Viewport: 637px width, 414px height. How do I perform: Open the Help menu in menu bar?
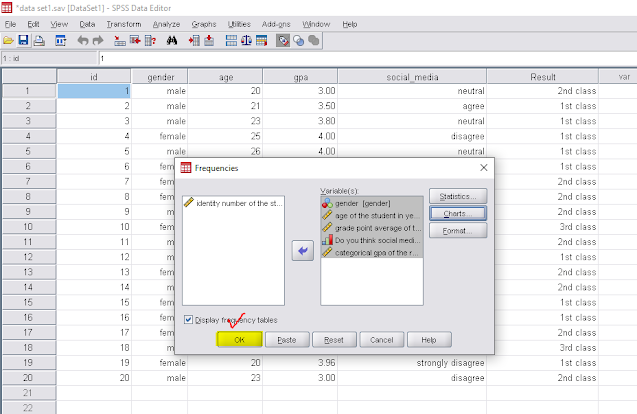(350, 24)
